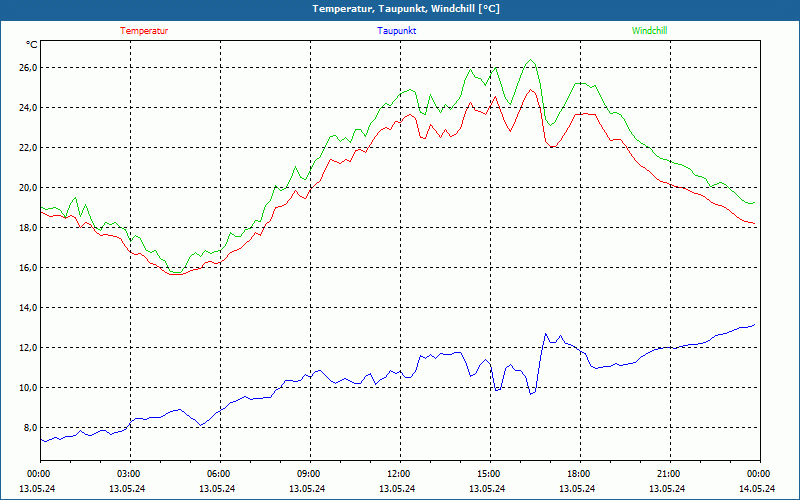Image resolution: width=800 pixels, height=500 pixels.
Task: Click the 15:00 time axis label
Action: pos(490,474)
